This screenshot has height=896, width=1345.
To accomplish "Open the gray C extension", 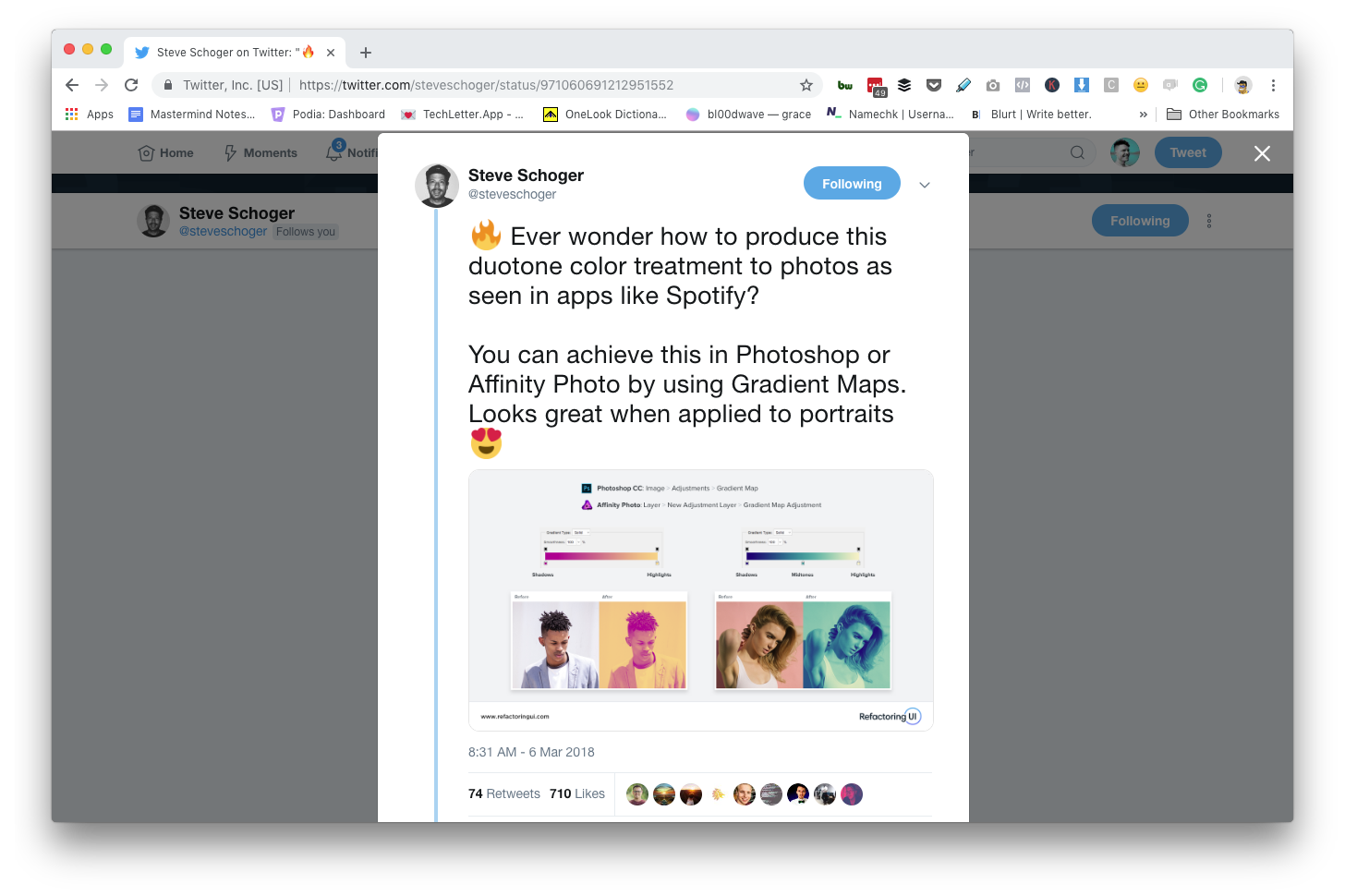I will (x=1111, y=85).
